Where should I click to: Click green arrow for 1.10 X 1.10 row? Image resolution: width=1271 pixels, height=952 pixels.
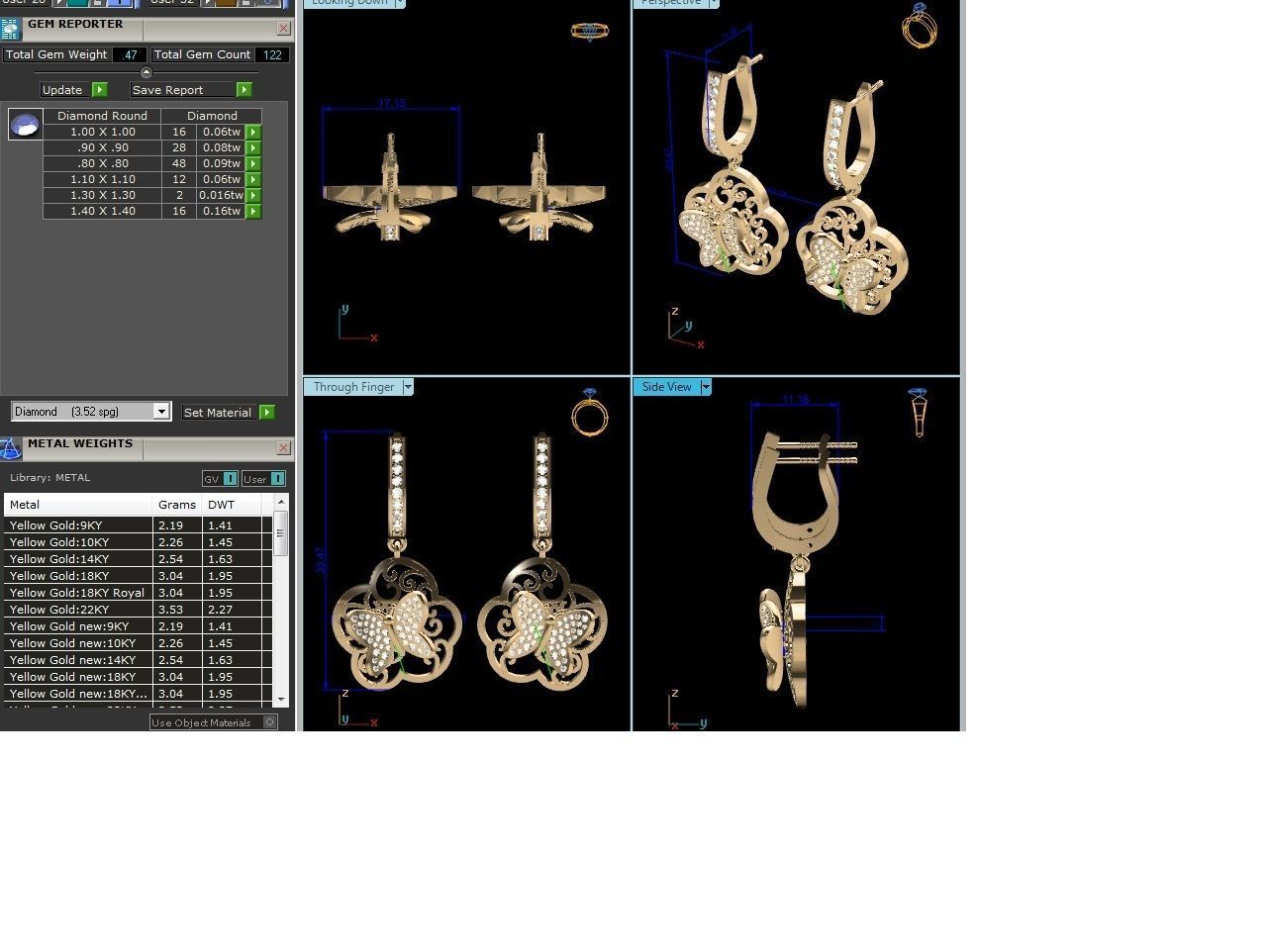coord(253,179)
